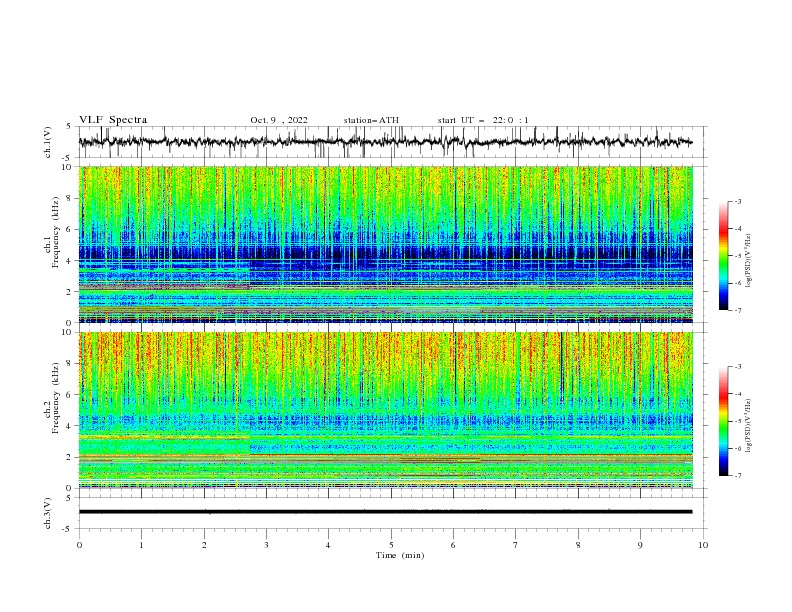
Task: Click time axis tick label "3"
Action: [266, 545]
